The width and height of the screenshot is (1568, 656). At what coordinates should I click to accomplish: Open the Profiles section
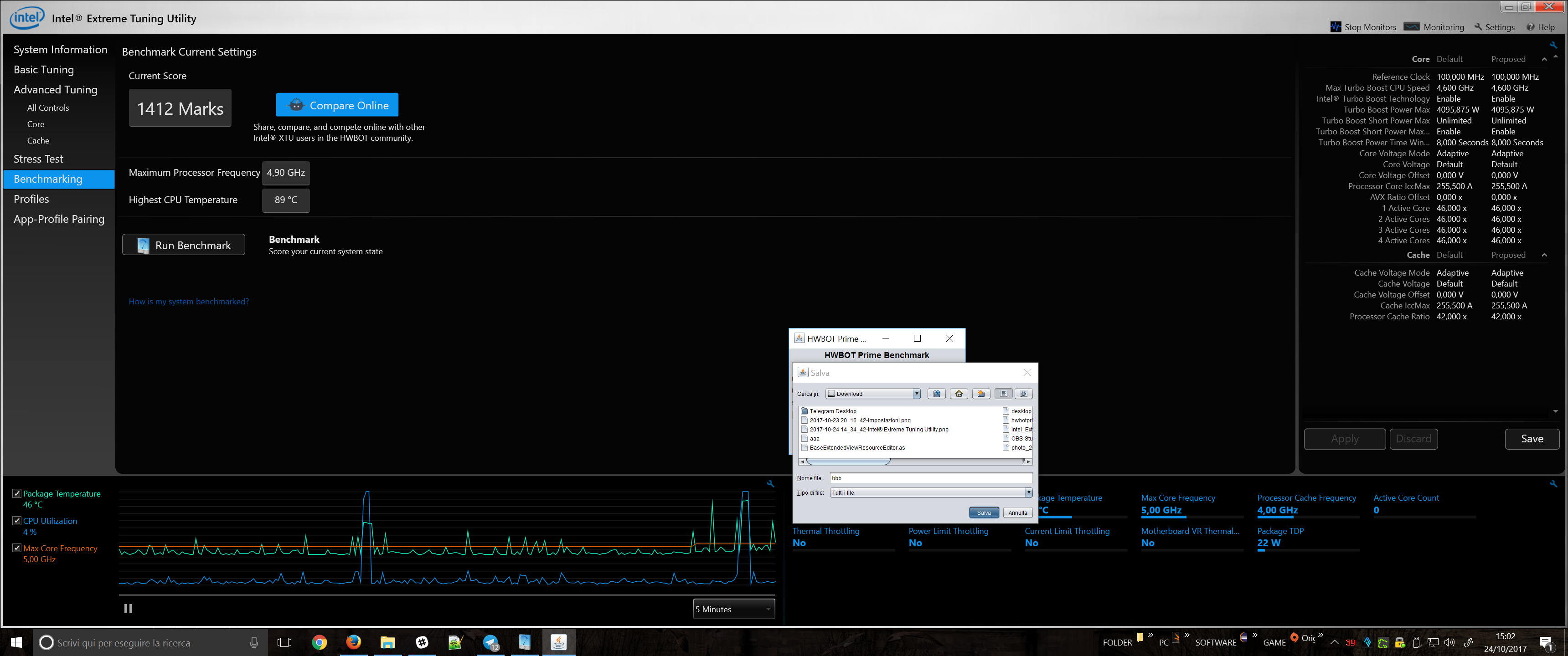(31, 199)
